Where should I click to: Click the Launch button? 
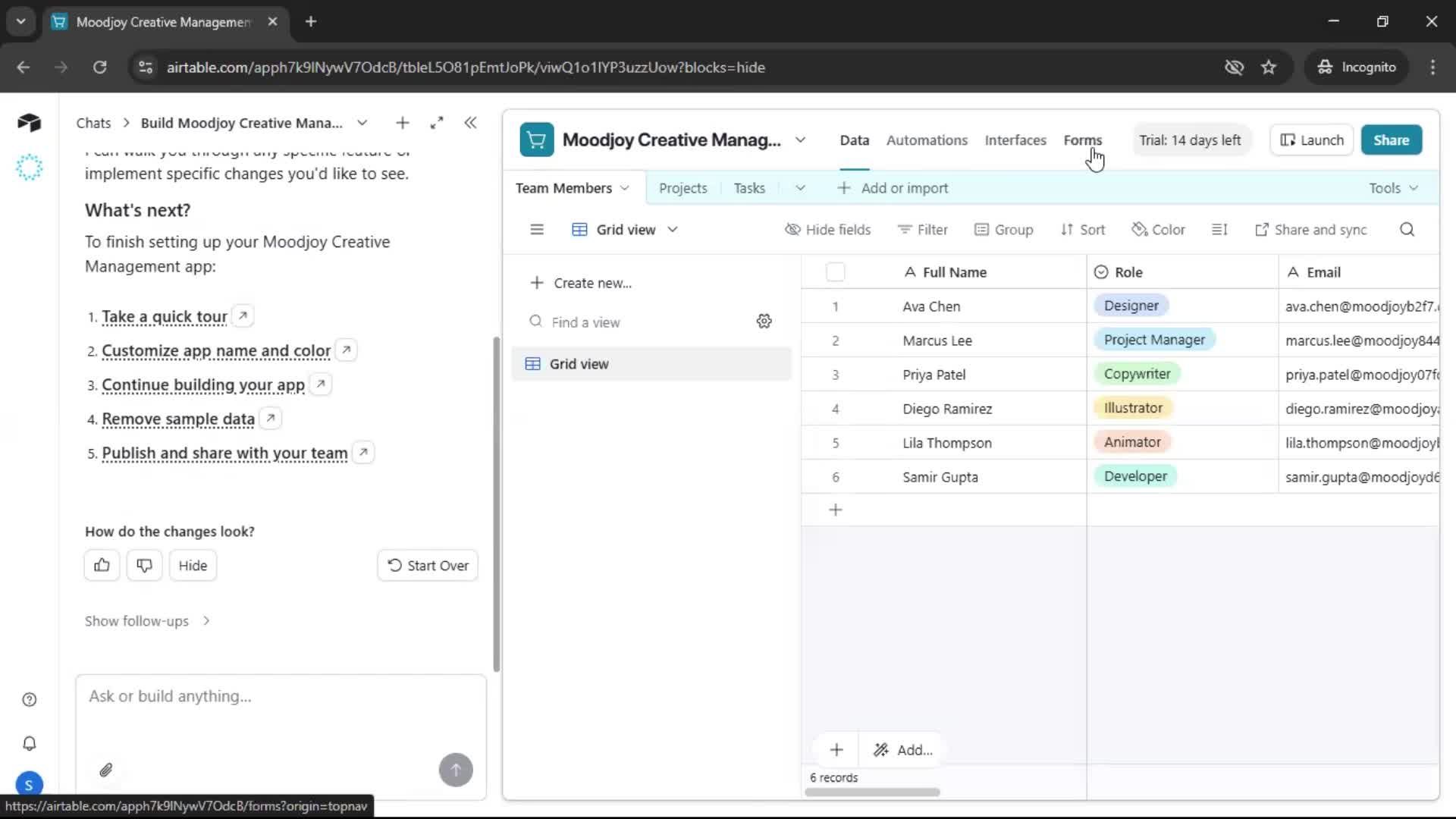(x=1312, y=140)
